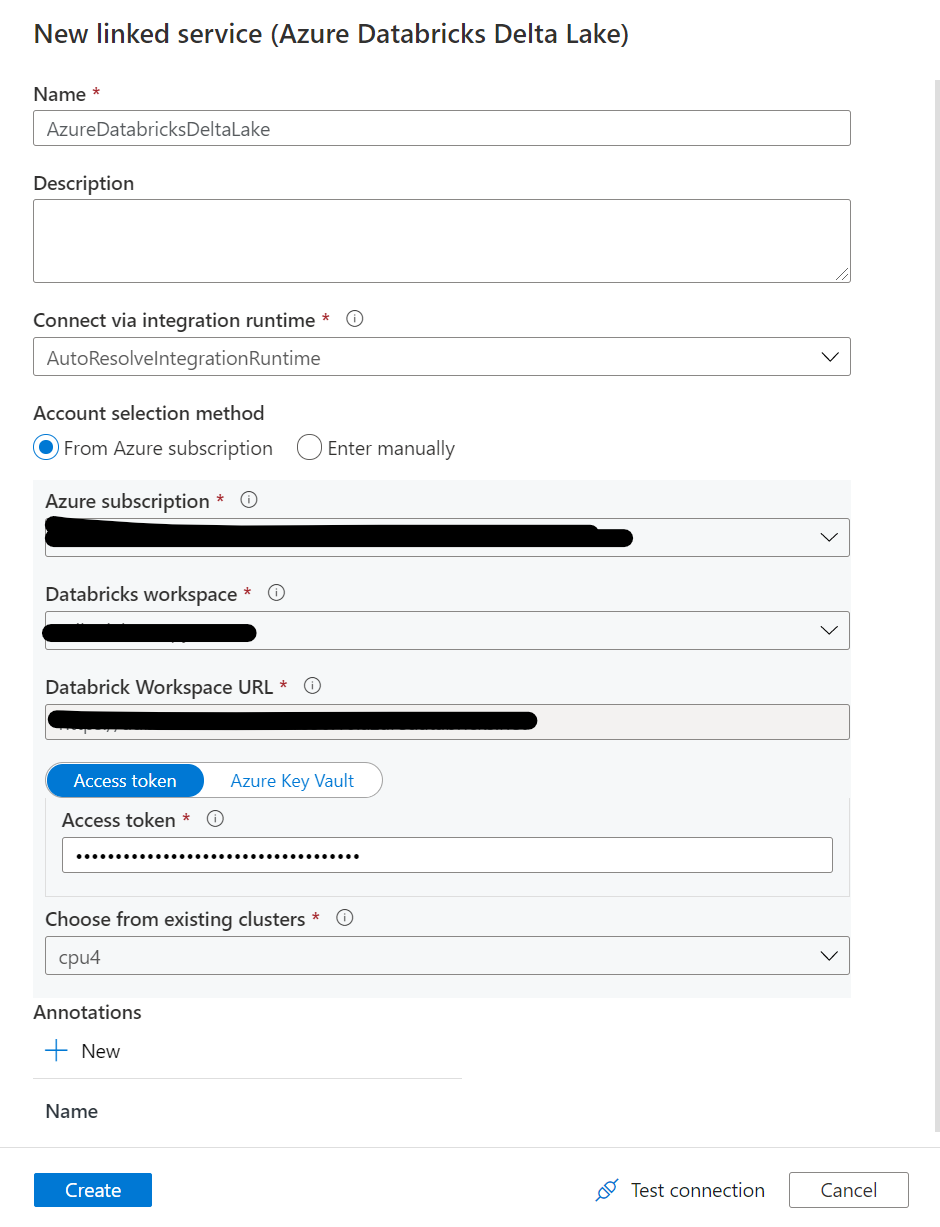Open the integration runtime dropdown
The image size is (940, 1227).
coord(441,357)
